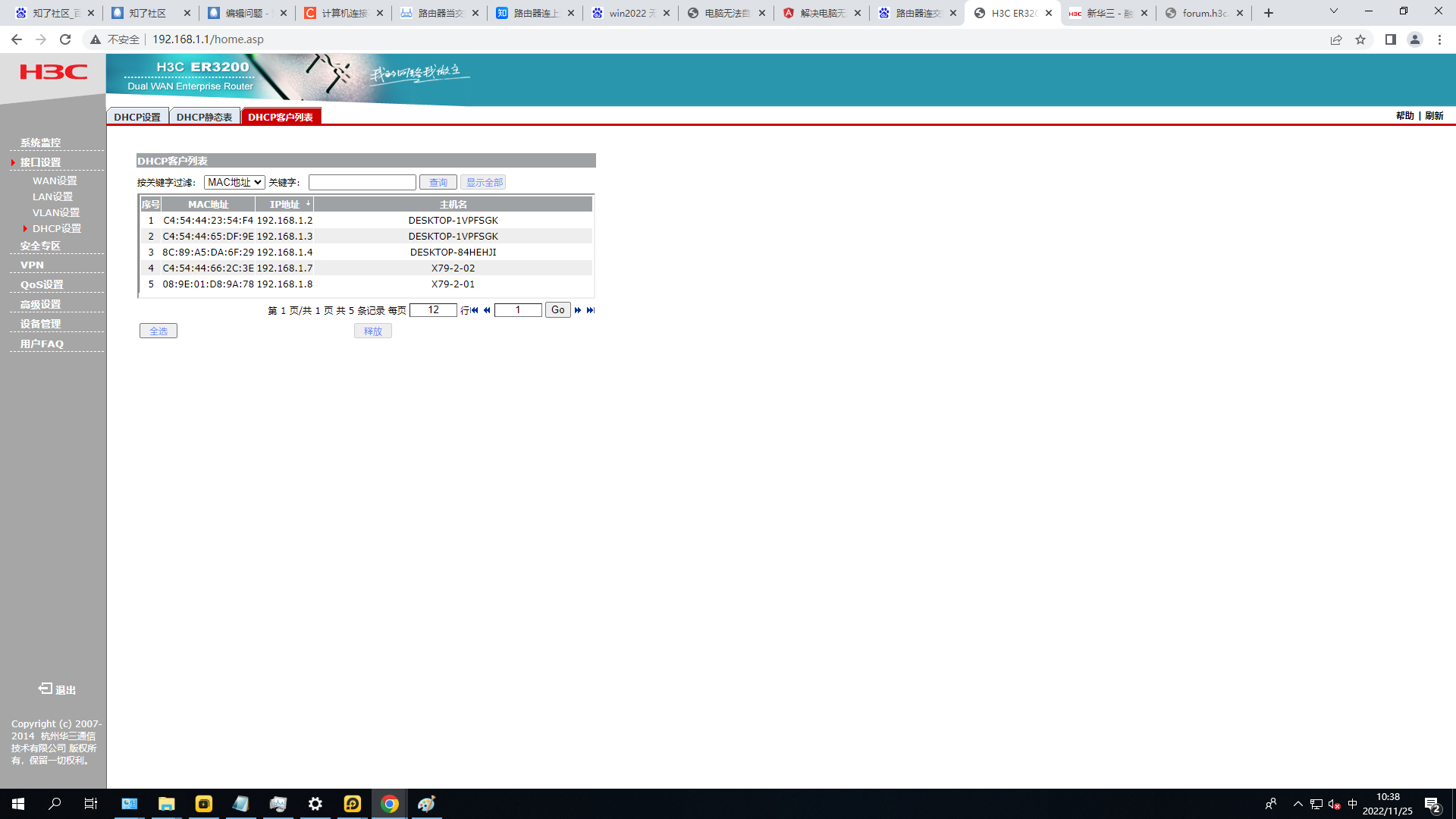Image resolution: width=1456 pixels, height=819 pixels.
Task: Open the WAN设置 sidebar item
Action: pyautogui.click(x=55, y=180)
